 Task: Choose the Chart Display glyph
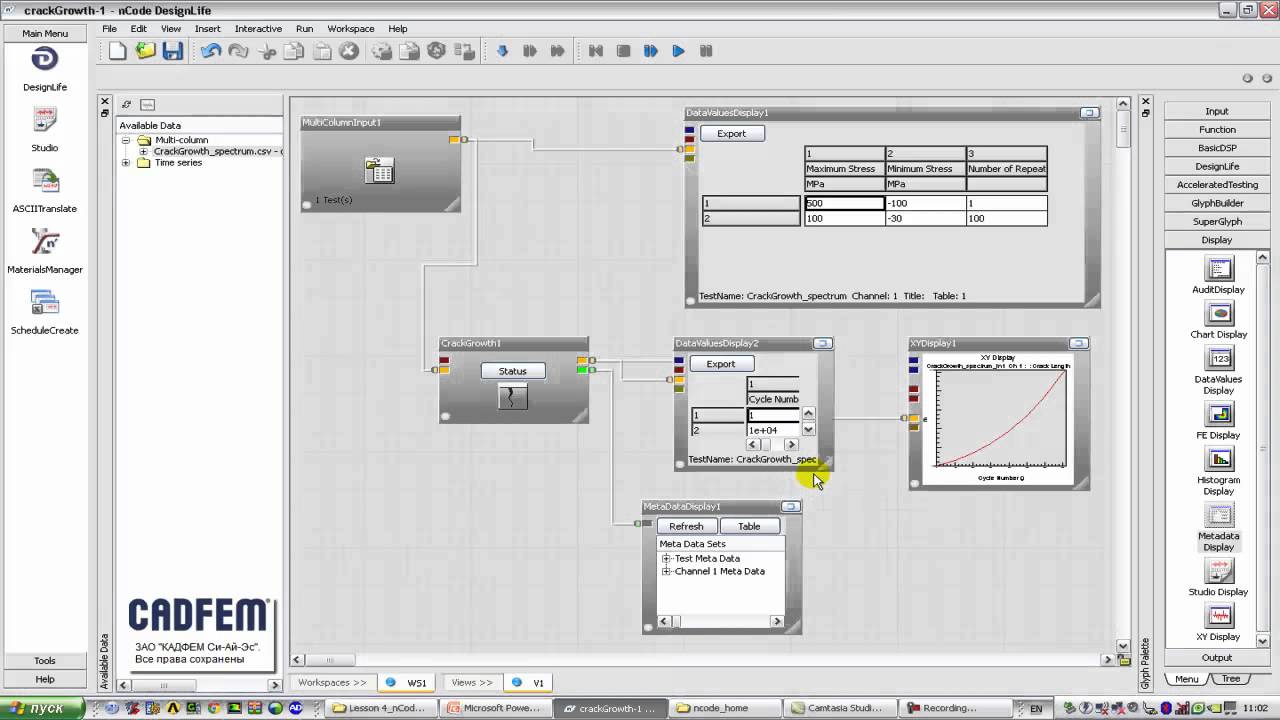[x=1219, y=314]
